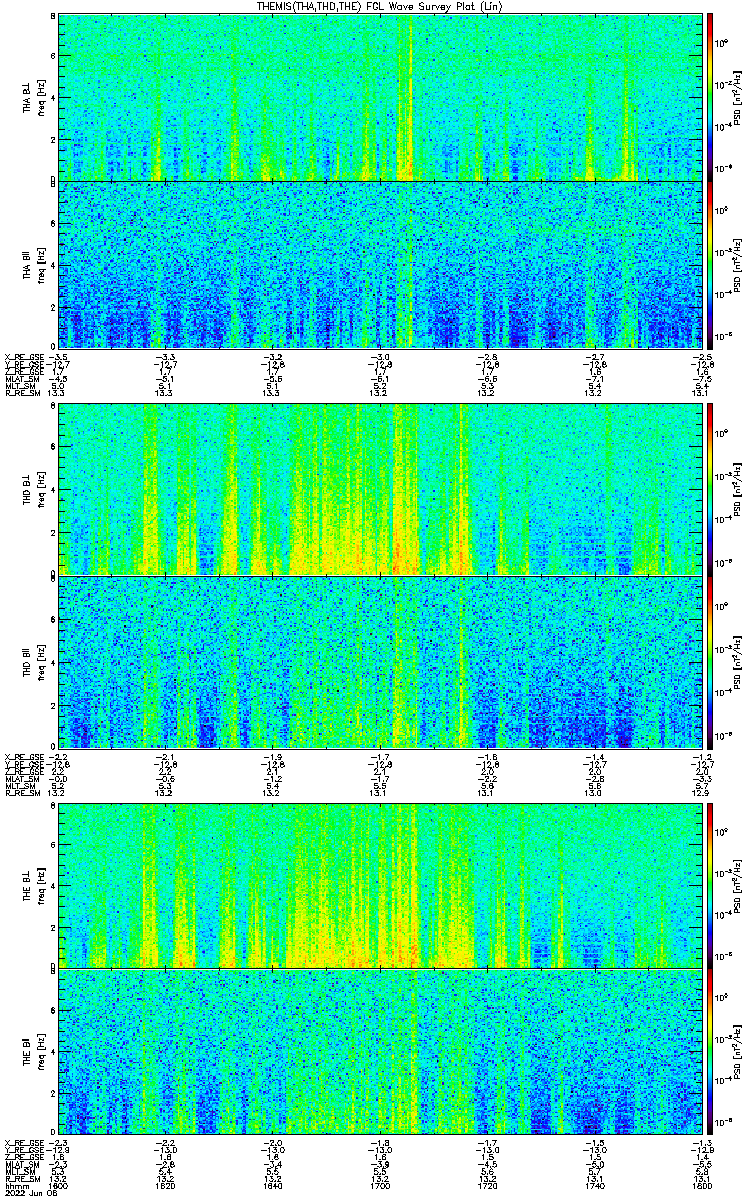This screenshot has height=1200, width=750.
Task: Click the "THD B∥" y-axis panel label
Action: (27, 661)
